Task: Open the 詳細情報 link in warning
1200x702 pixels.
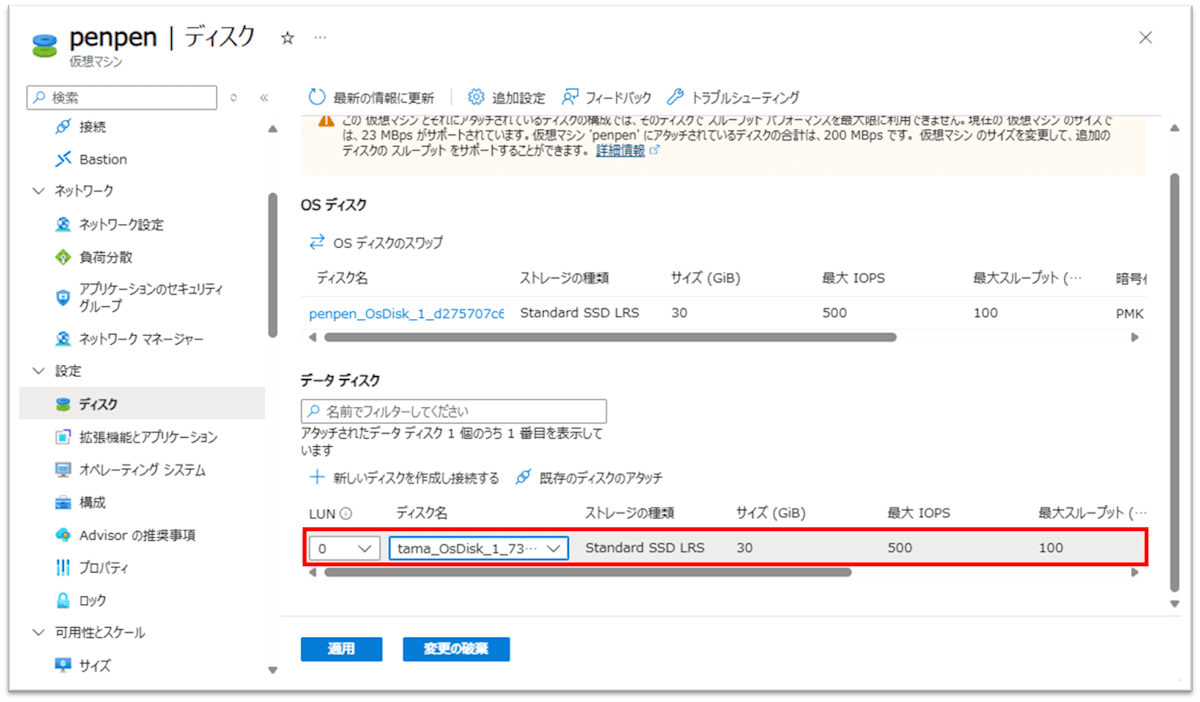Action: [x=620, y=150]
